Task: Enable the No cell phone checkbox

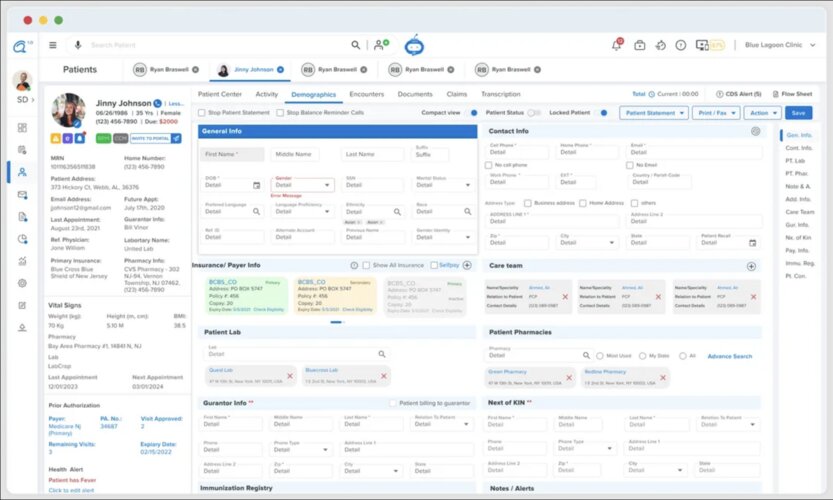Action: (x=489, y=164)
